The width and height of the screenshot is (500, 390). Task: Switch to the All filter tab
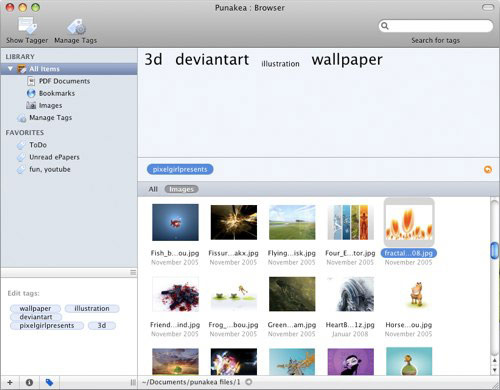[x=153, y=189]
